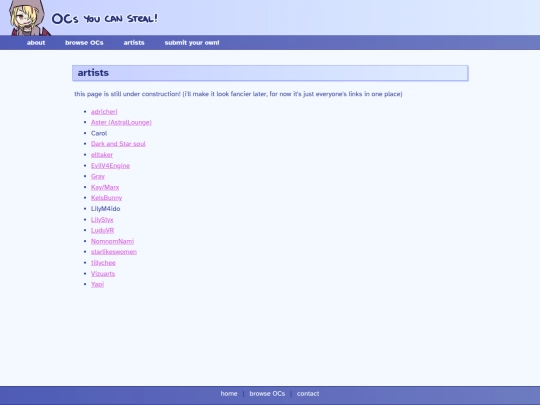
Task: Visit KelsBunny link
Action: click(106, 198)
